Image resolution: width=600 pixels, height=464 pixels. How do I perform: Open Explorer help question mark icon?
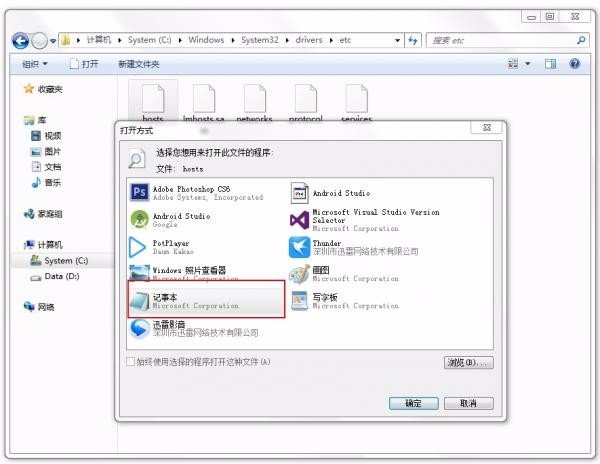point(575,63)
